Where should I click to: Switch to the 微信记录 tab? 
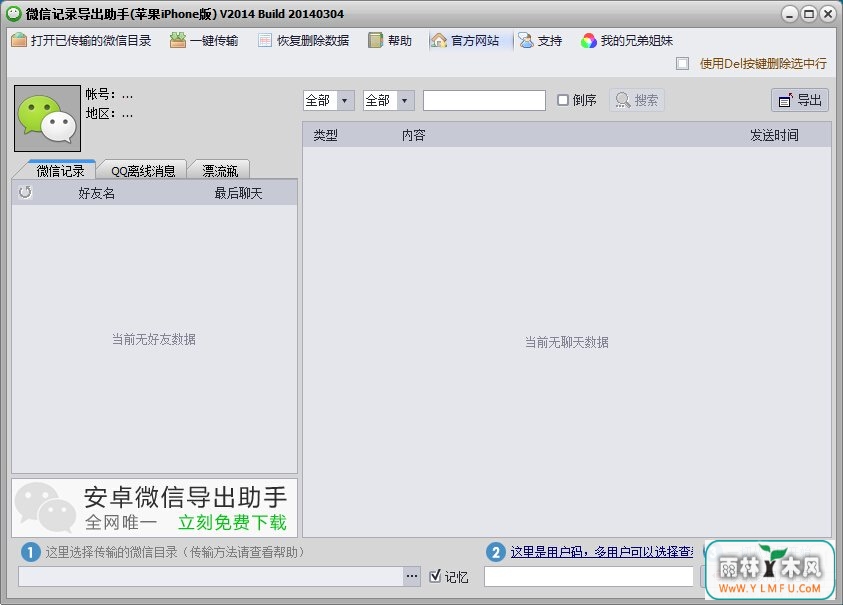(60, 170)
